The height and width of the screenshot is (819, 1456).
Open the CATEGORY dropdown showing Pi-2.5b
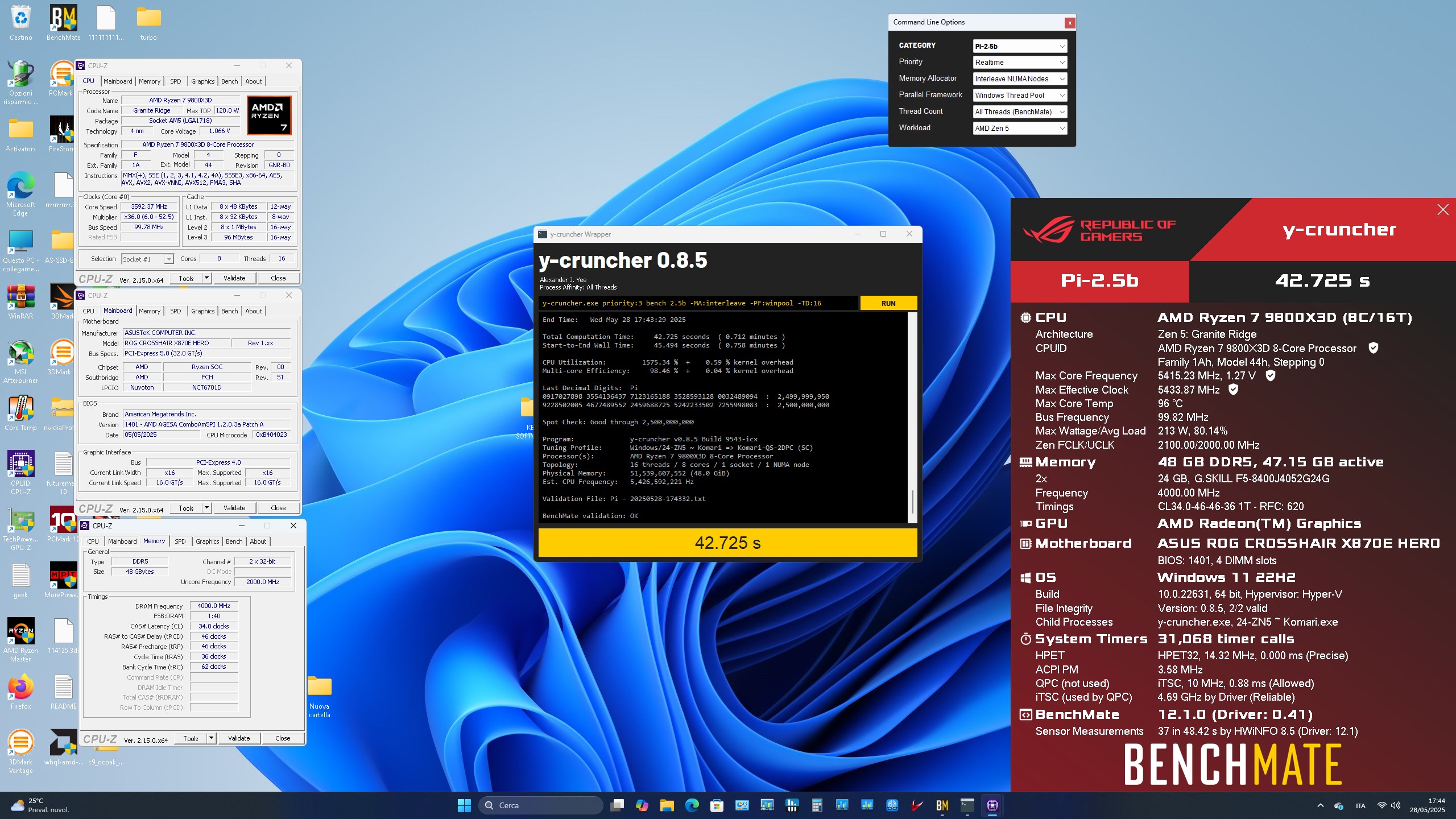1020,46
